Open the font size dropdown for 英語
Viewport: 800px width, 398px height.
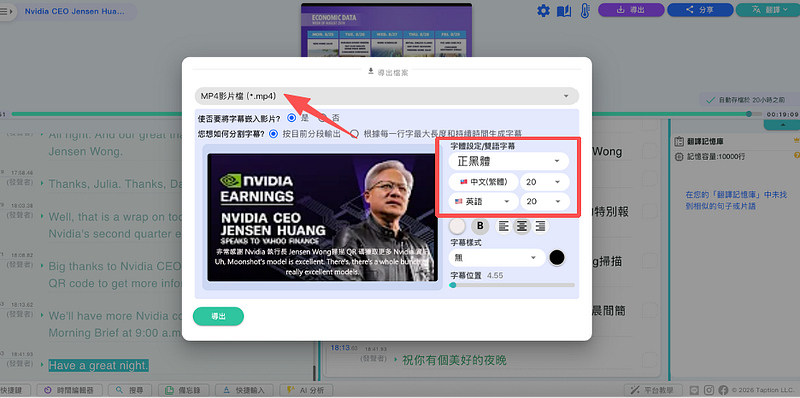pyautogui.click(x=544, y=202)
